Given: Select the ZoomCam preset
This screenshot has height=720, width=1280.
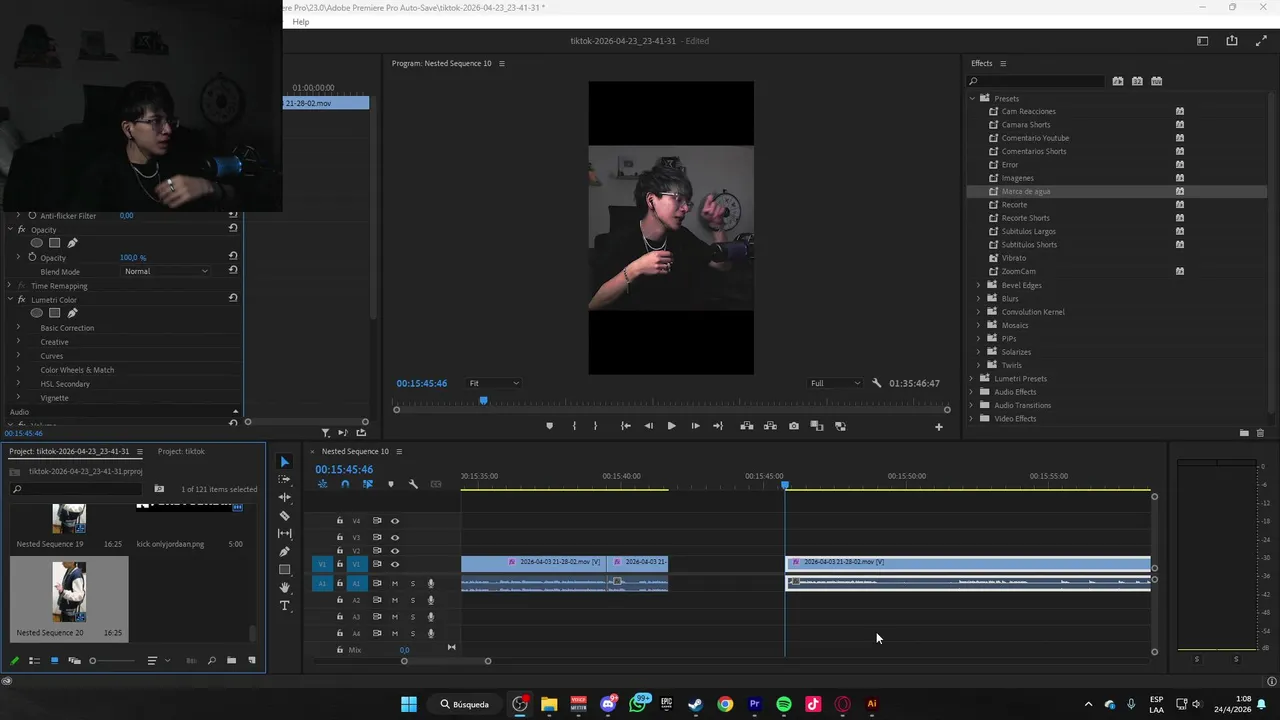Looking at the screenshot, I should (x=1018, y=272).
